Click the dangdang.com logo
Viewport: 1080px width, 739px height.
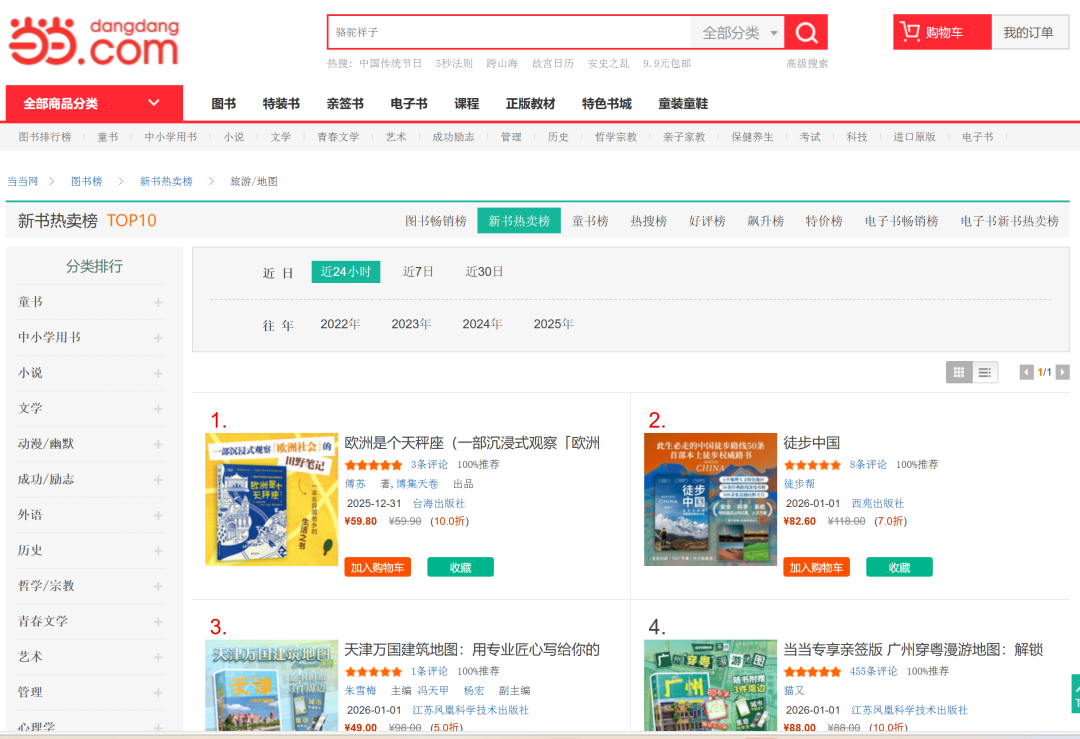94,41
